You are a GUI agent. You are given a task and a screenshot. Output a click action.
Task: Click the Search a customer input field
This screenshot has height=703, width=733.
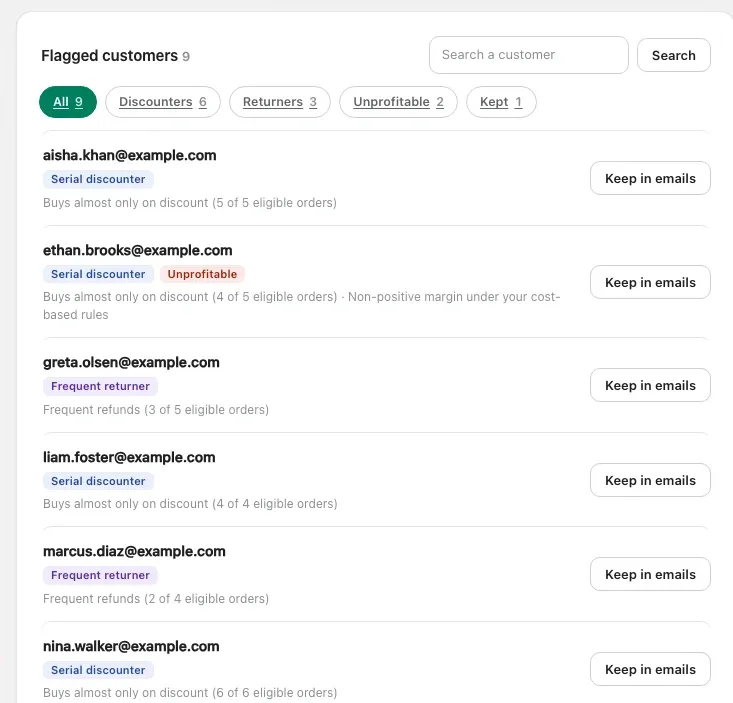528,55
